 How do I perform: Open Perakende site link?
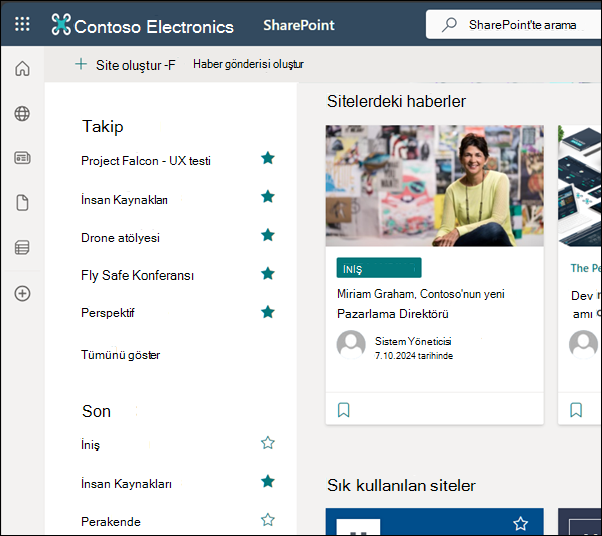pos(111,521)
